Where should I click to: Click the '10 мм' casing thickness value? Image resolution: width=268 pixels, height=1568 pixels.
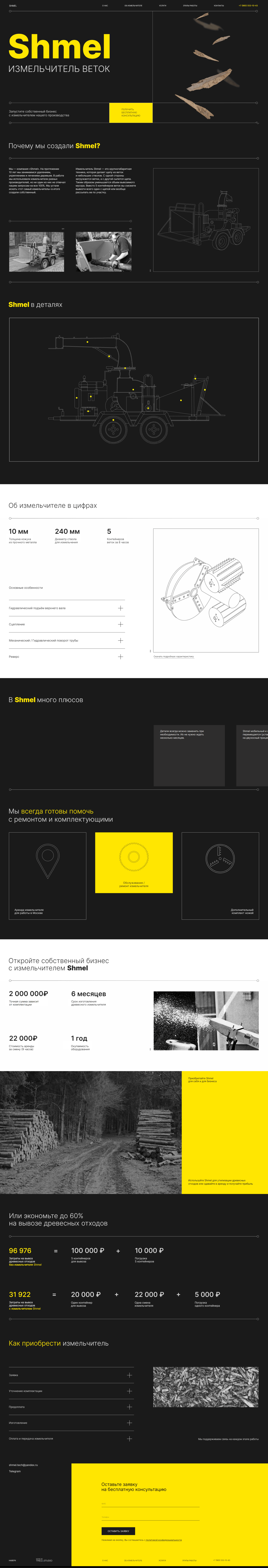click(x=18, y=531)
